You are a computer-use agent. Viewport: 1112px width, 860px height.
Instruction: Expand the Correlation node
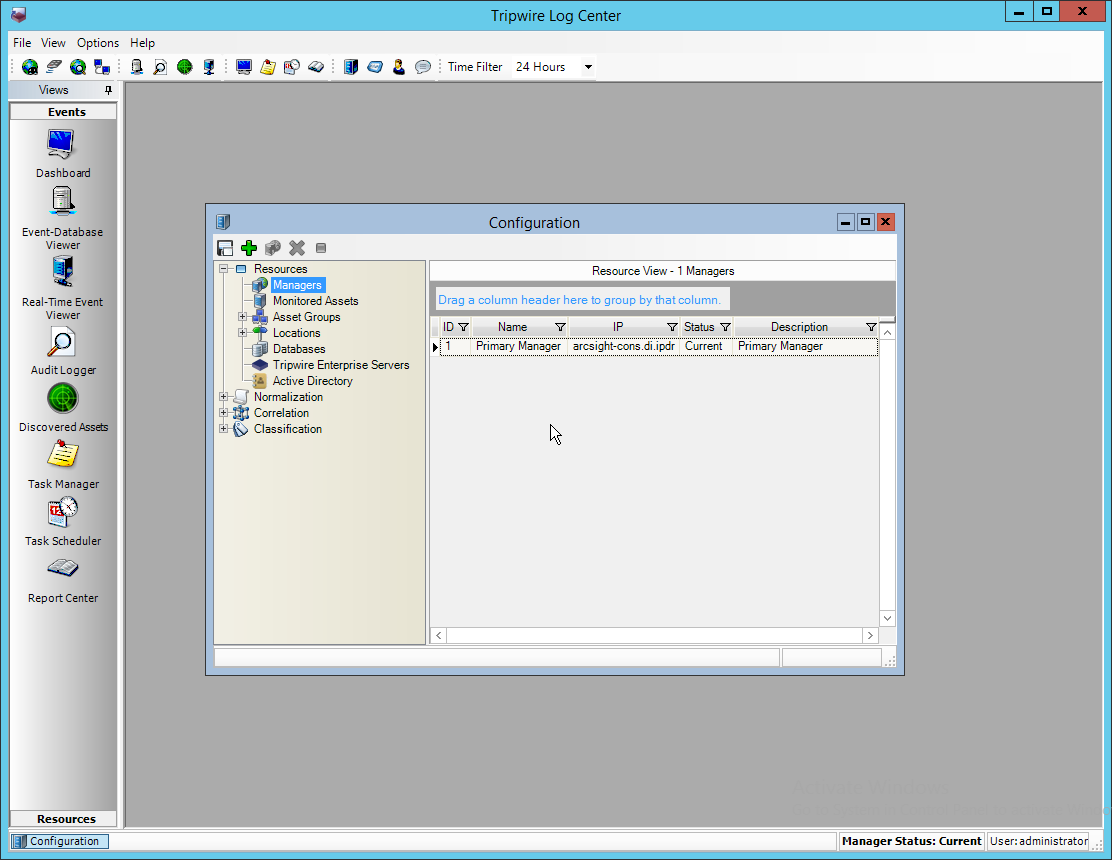coord(223,413)
